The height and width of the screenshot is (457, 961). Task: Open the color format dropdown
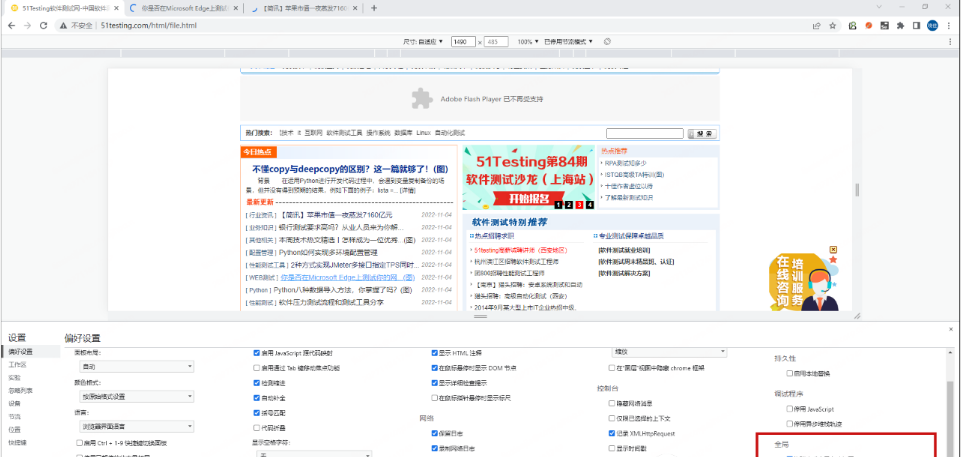[137, 396]
